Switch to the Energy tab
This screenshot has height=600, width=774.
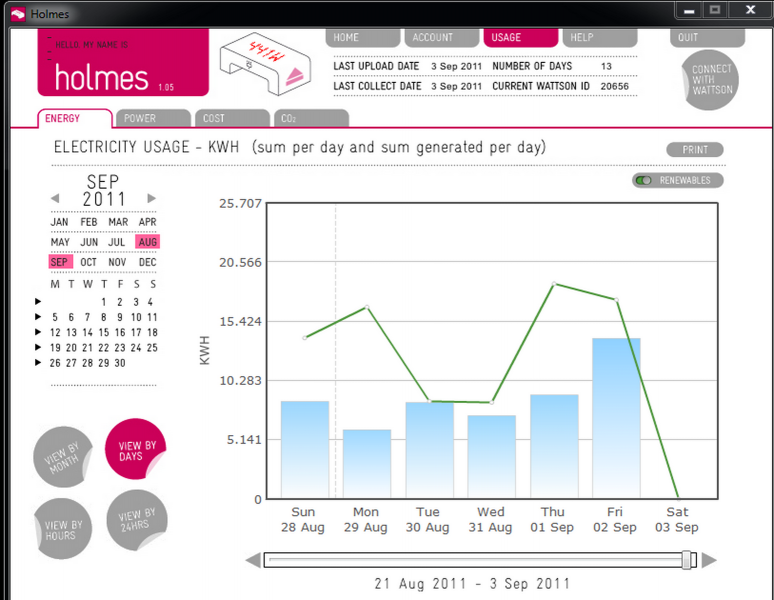tap(75, 118)
